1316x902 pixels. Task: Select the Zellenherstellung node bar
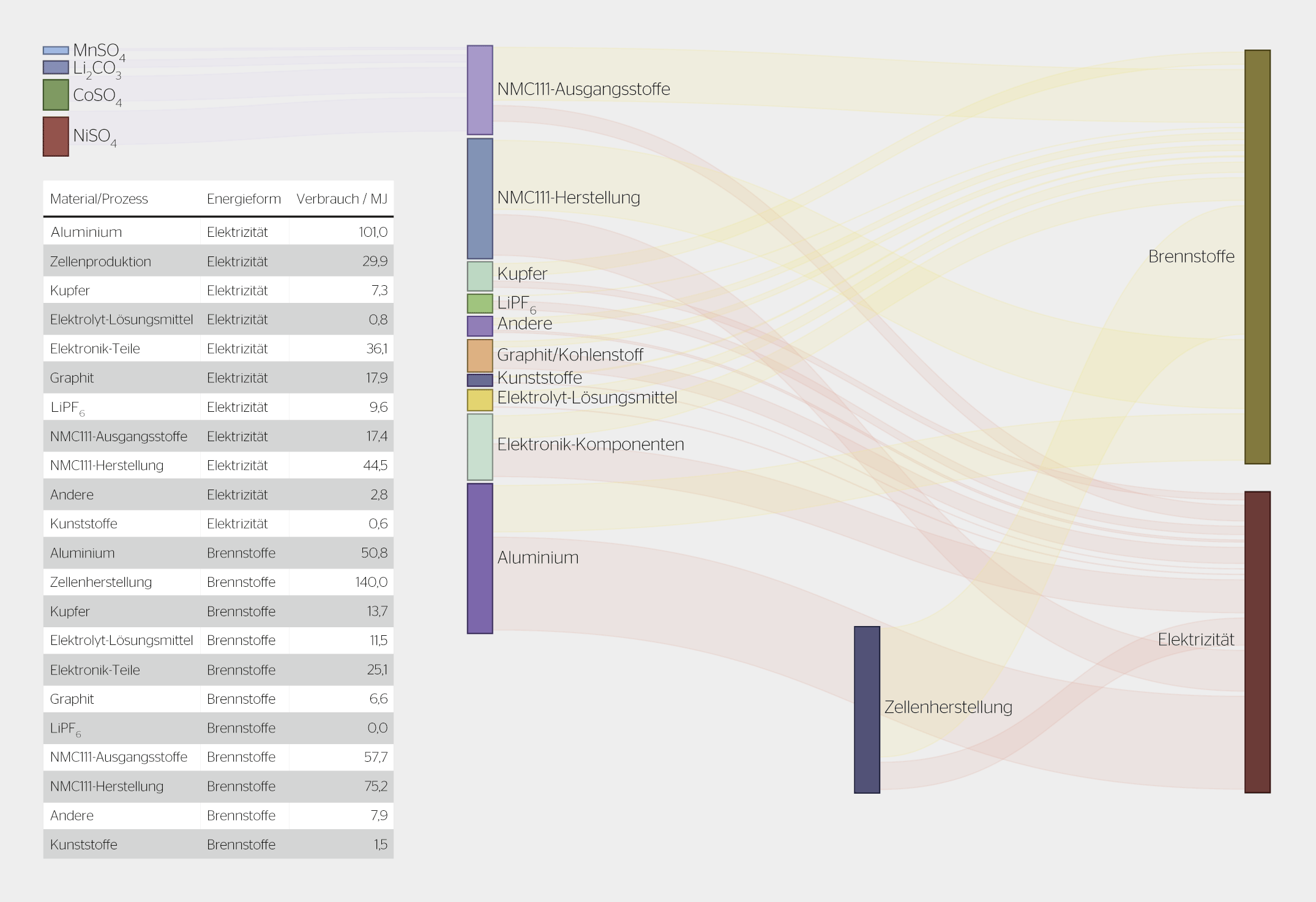(x=867, y=709)
